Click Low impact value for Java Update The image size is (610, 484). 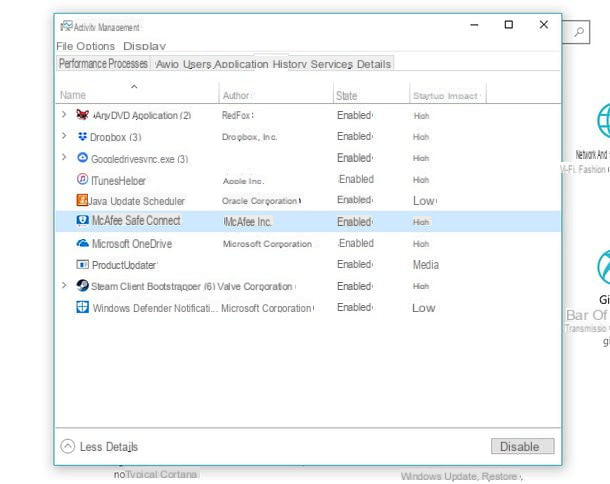point(424,201)
